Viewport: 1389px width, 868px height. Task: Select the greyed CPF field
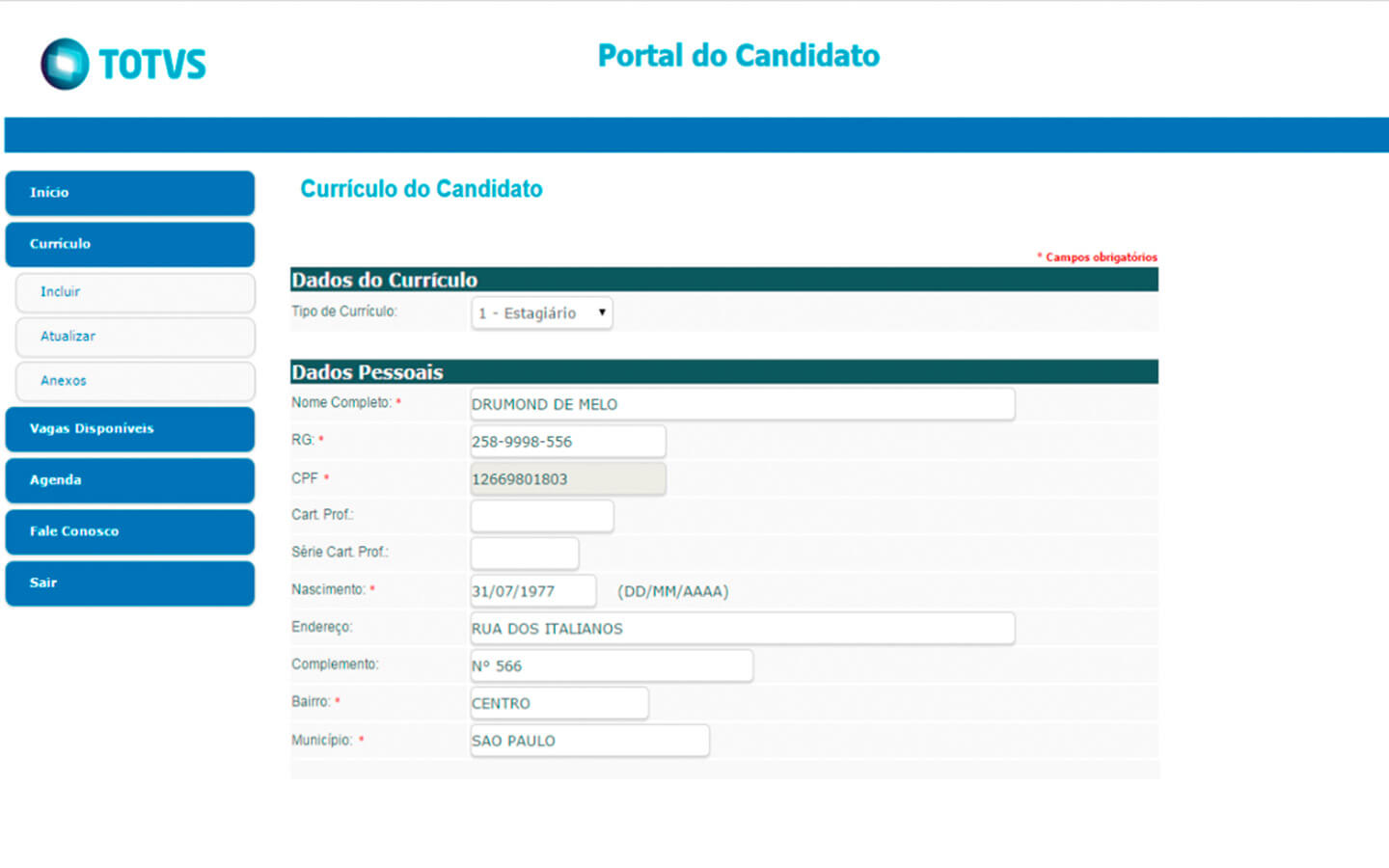click(568, 479)
